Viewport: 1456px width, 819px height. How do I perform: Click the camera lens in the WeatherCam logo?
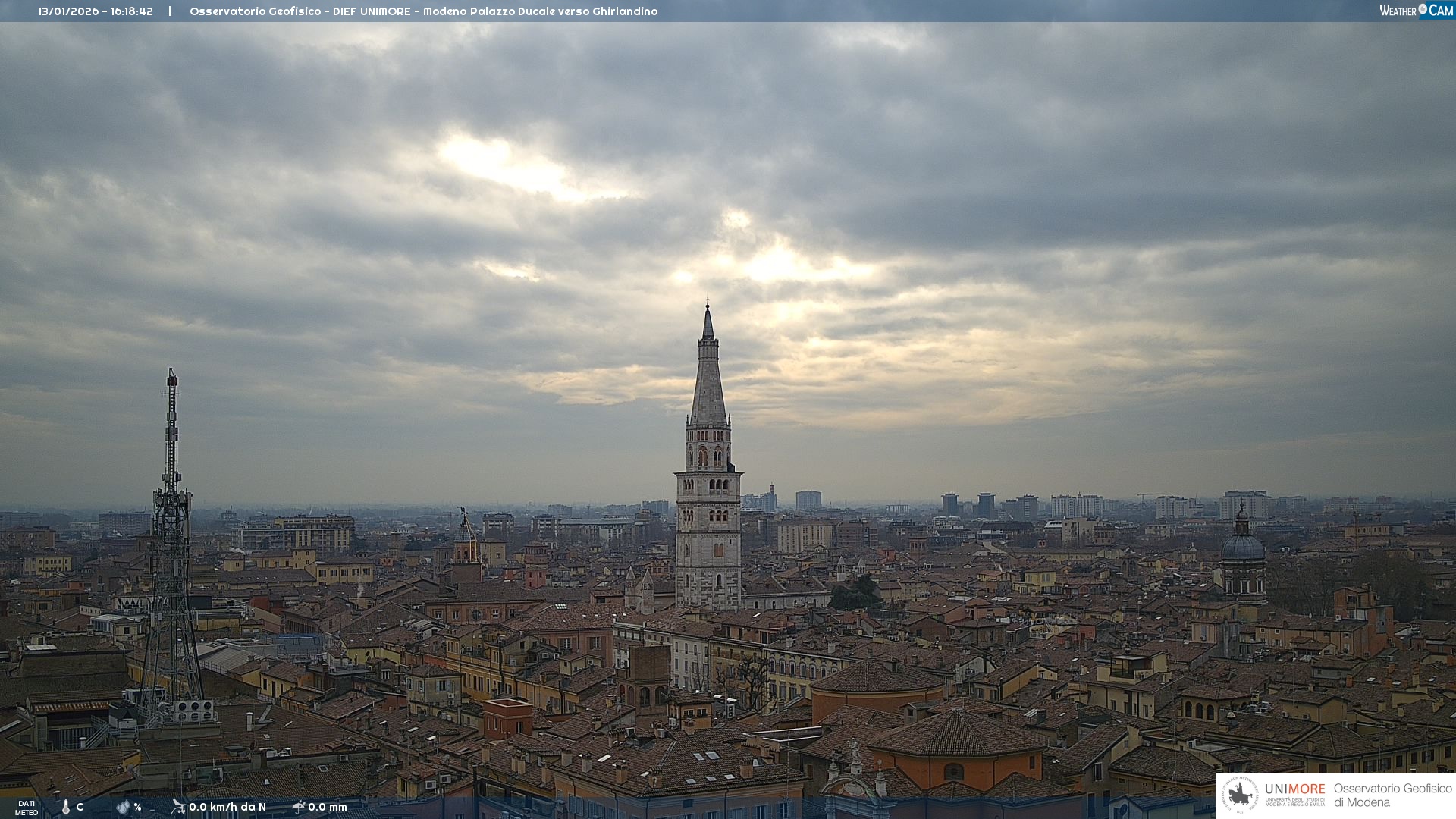coord(1423,9)
